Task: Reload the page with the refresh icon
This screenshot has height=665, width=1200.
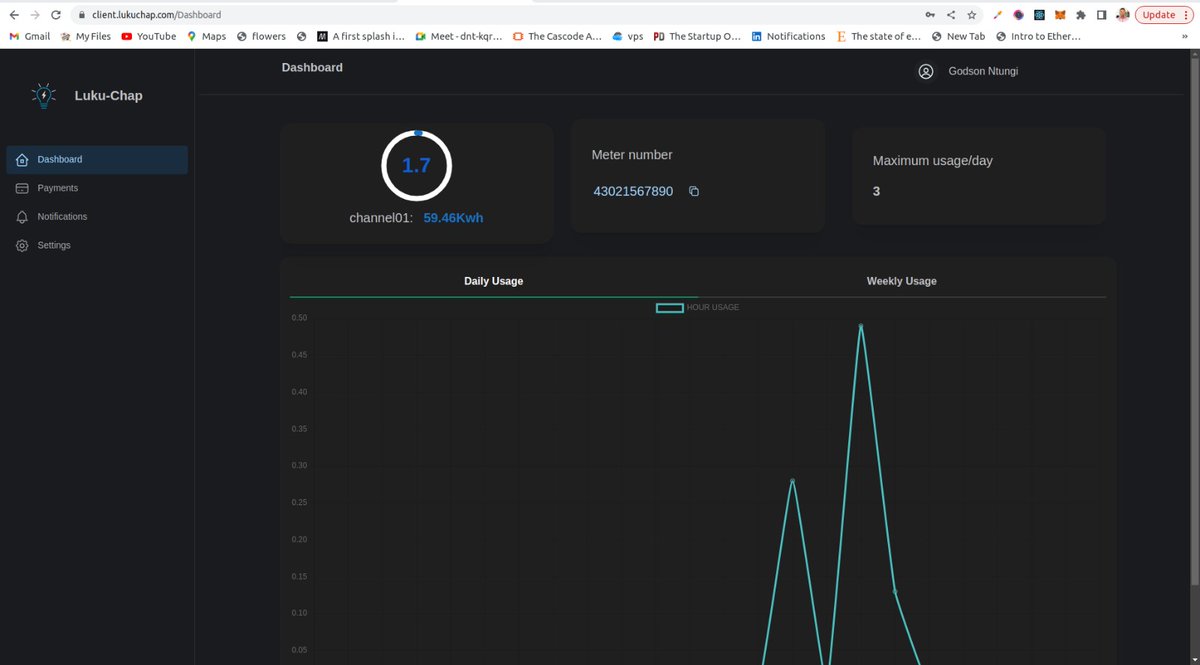Action: pyautogui.click(x=57, y=15)
